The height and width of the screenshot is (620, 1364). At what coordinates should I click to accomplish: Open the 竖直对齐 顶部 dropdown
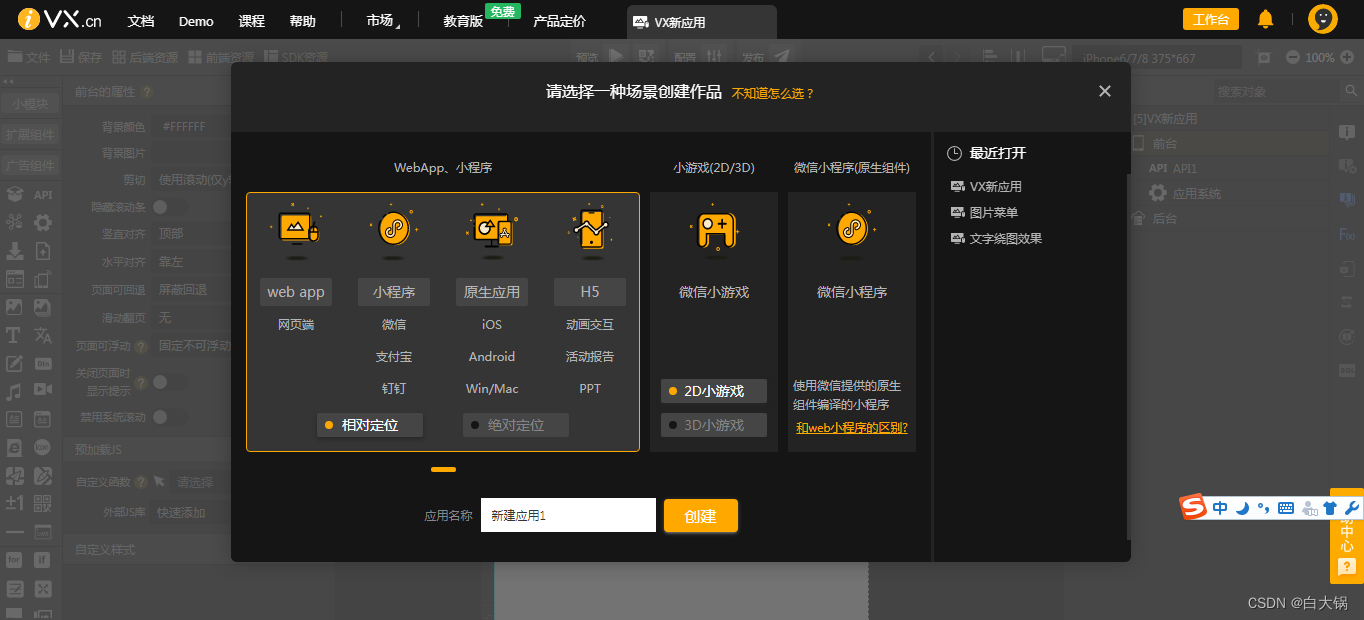pyautogui.click(x=192, y=234)
